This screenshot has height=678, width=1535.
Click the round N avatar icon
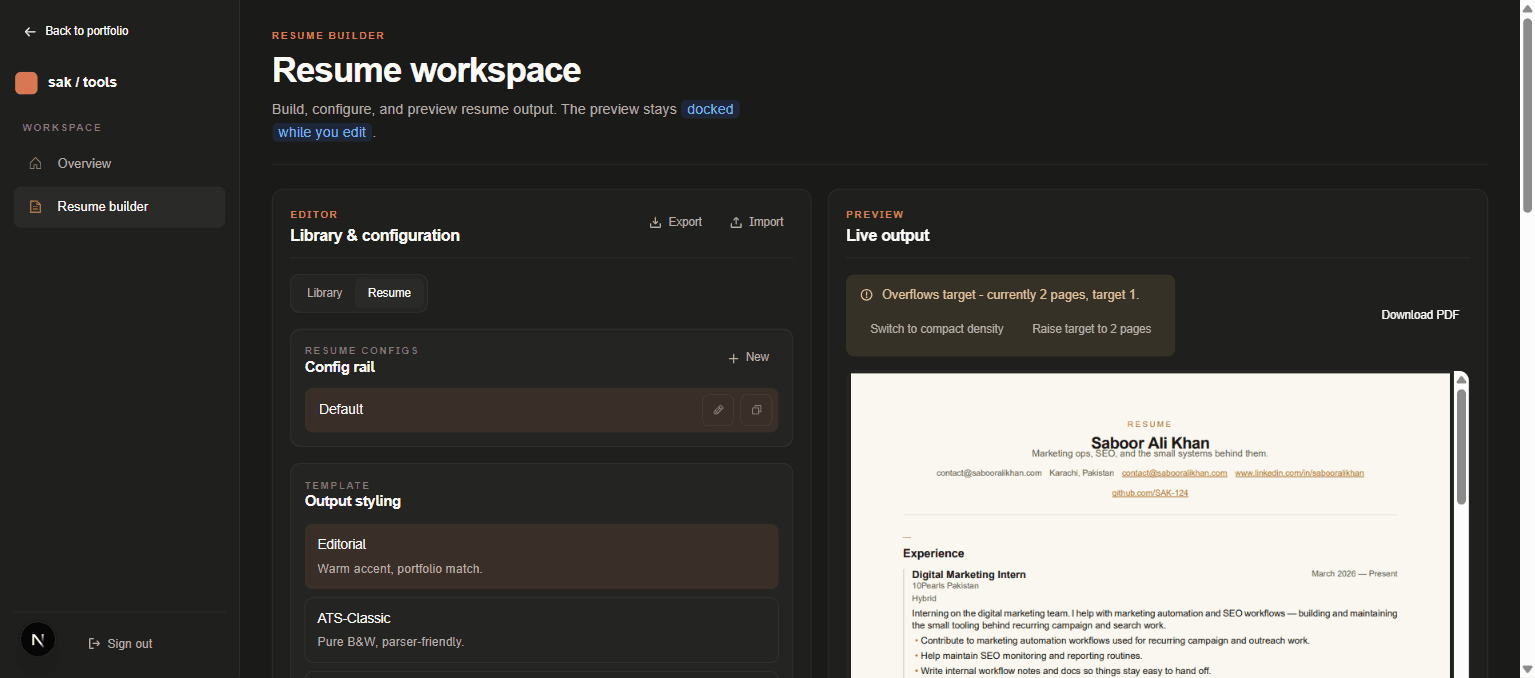coord(38,640)
